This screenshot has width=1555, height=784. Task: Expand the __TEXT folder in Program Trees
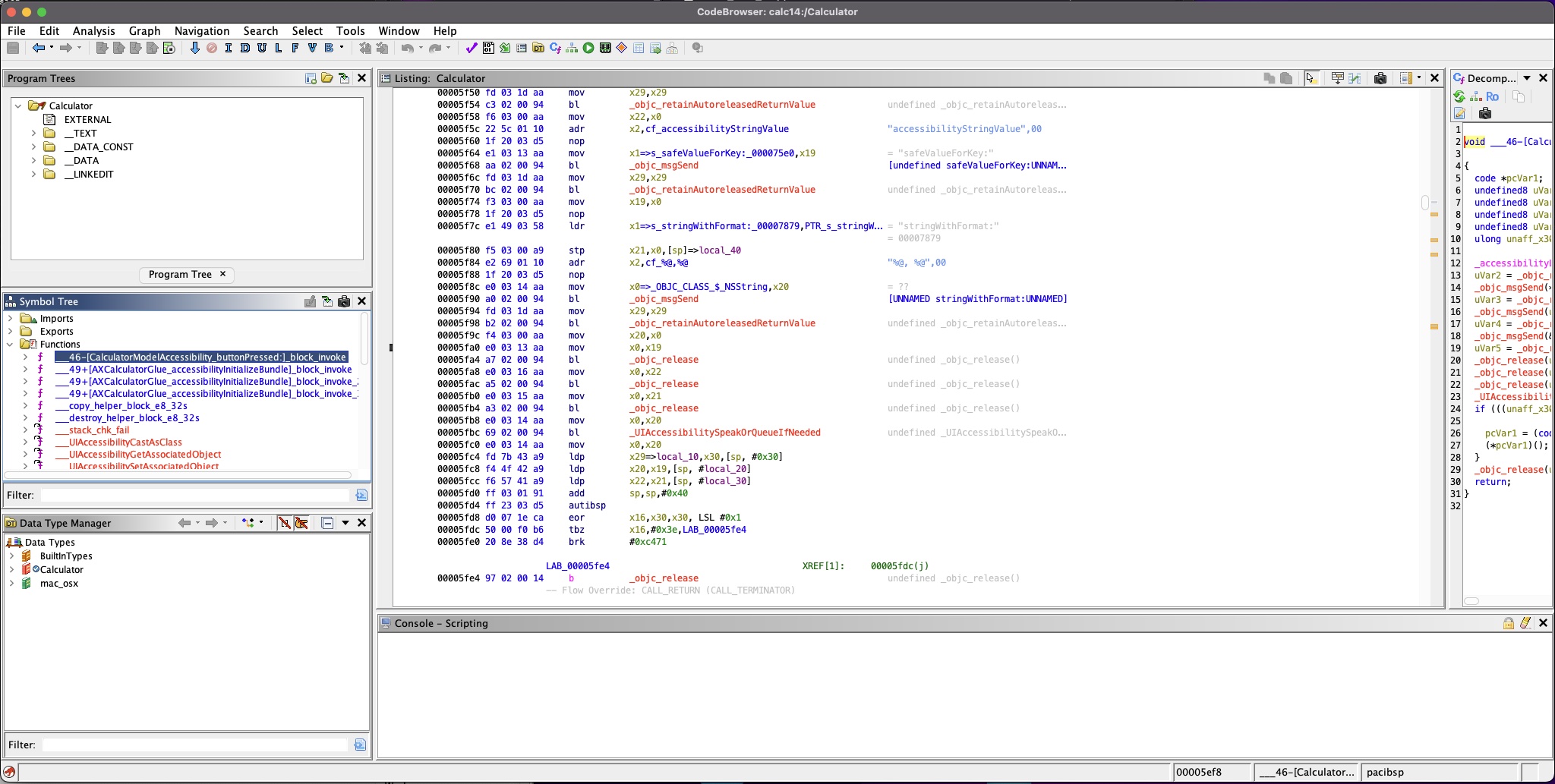33,134
